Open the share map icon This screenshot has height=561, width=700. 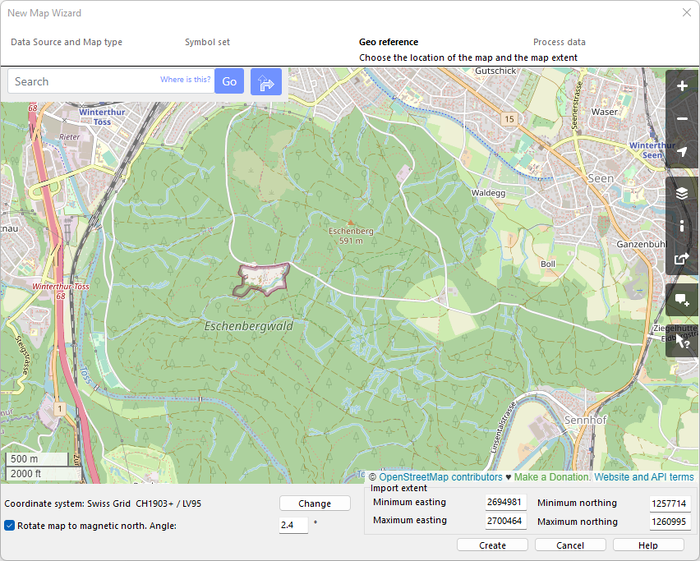(x=682, y=259)
